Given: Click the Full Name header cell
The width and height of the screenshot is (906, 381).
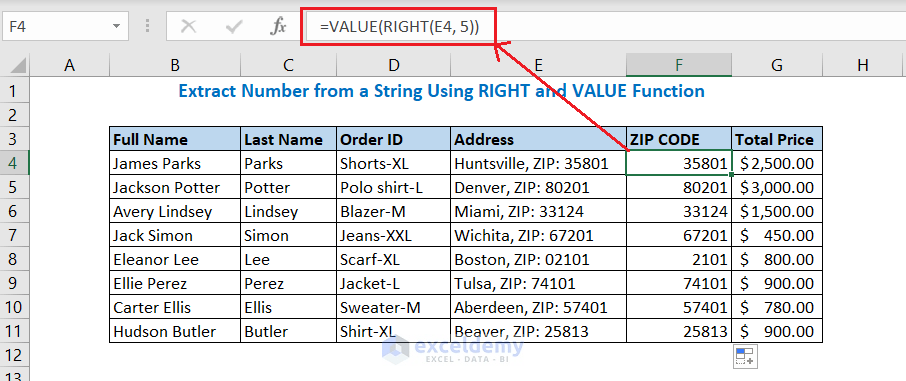Looking at the screenshot, I should (x=175, y=139).
